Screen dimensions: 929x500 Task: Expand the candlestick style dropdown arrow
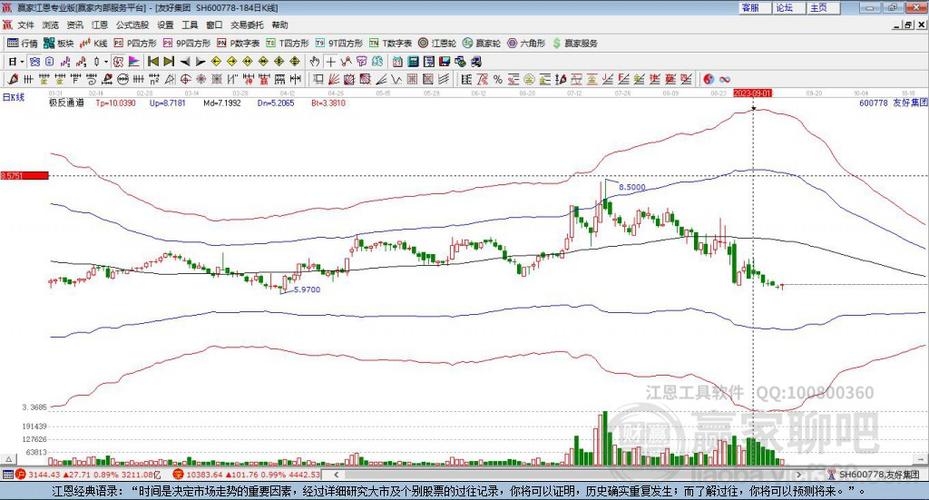coord(106,61)
